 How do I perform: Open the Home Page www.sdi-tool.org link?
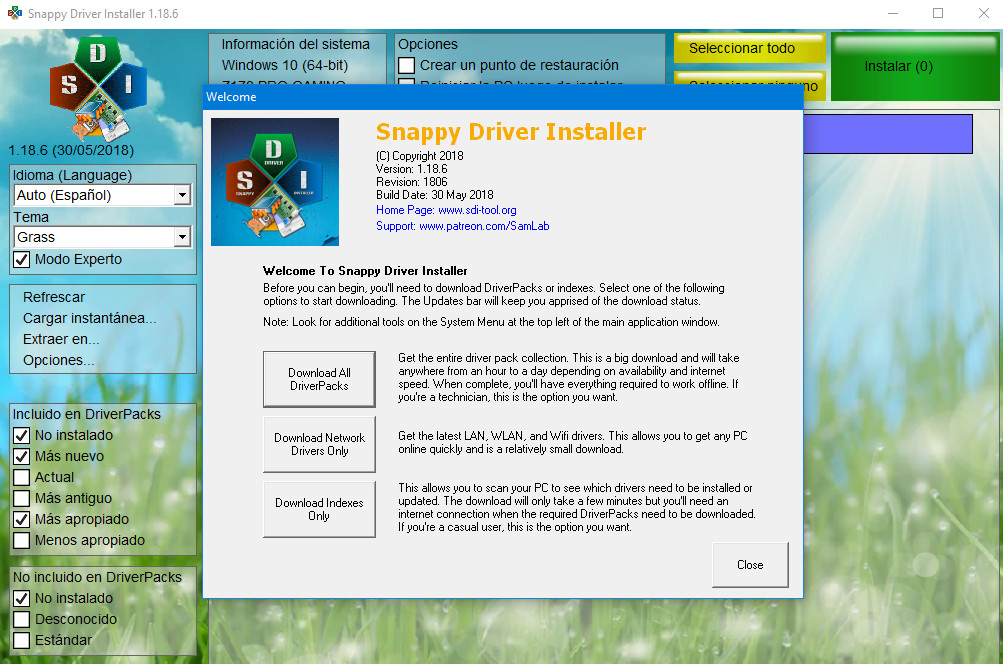tap(446, 210)
